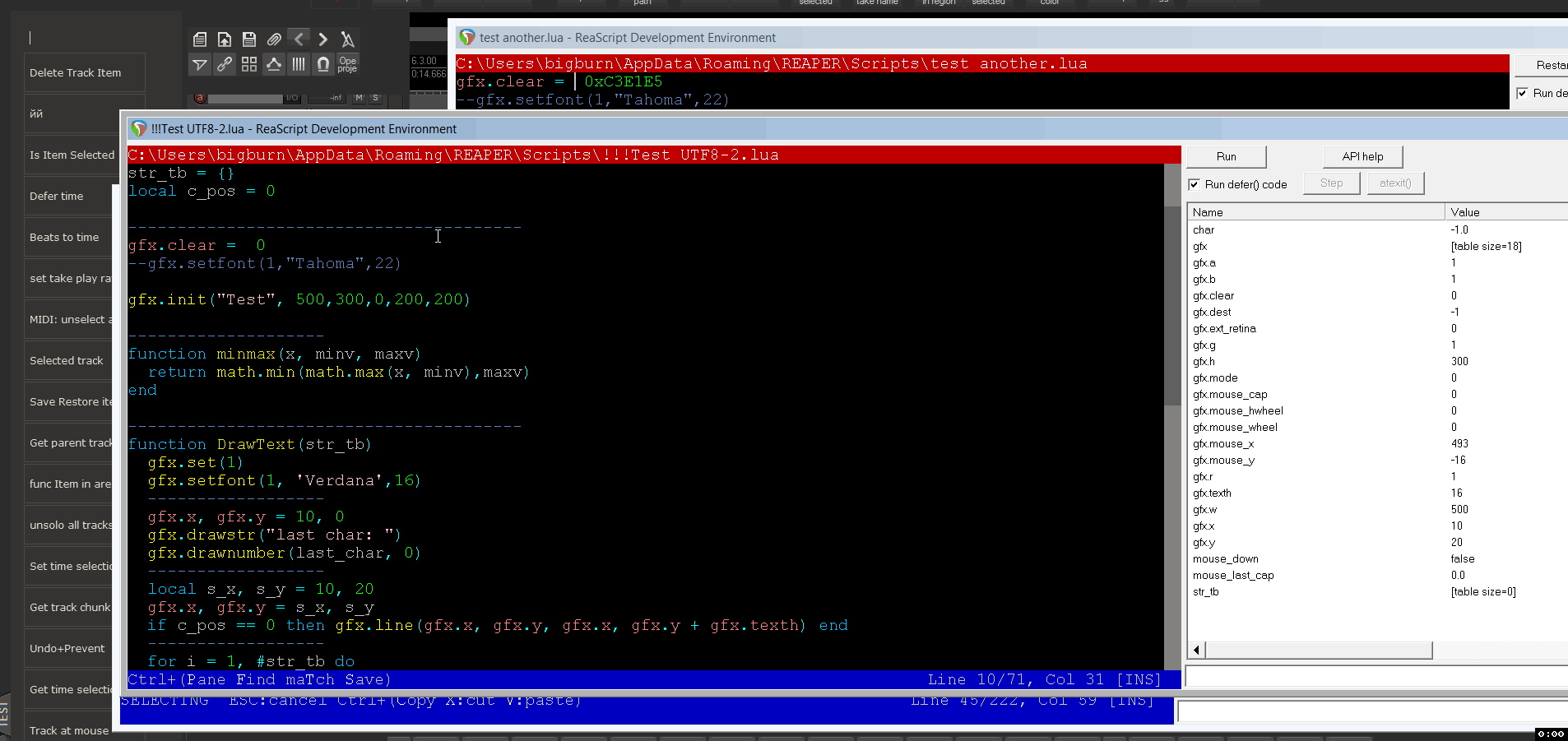
Task: Click the Redo right arrow icon
Action: coord(323,39)
